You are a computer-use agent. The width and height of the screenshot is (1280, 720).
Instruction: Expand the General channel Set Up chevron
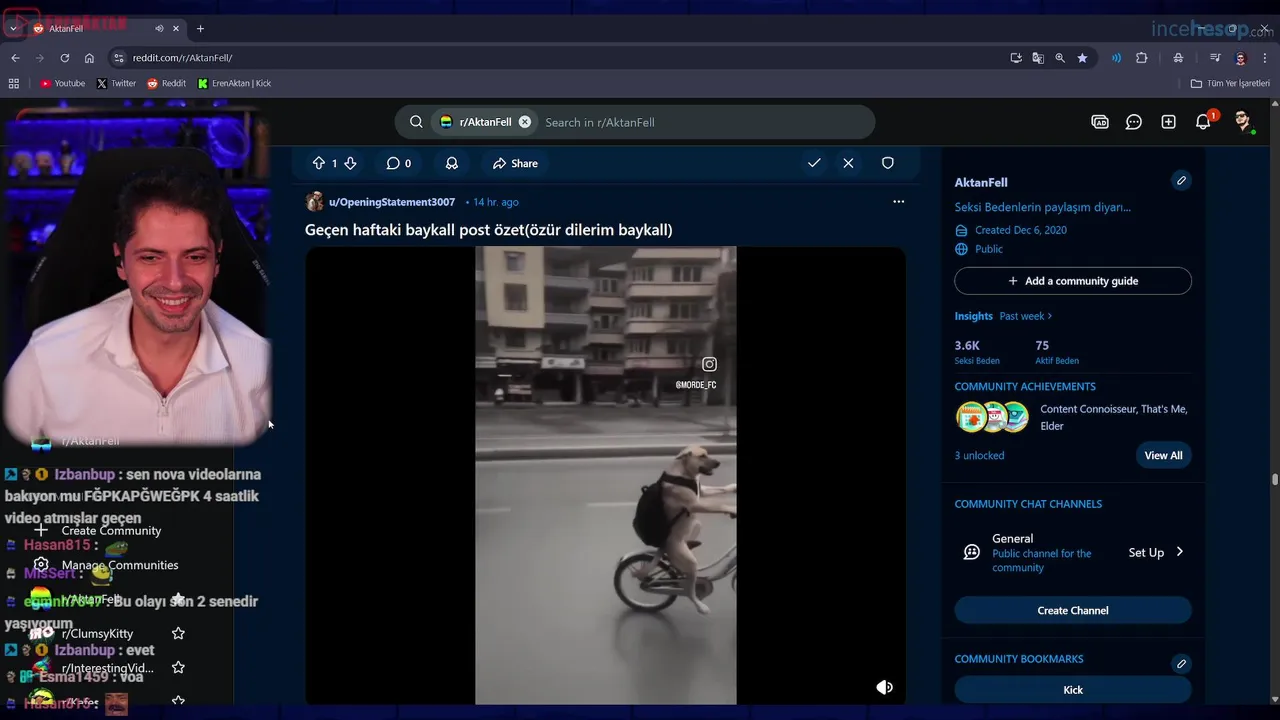[x=1180, y=552]
